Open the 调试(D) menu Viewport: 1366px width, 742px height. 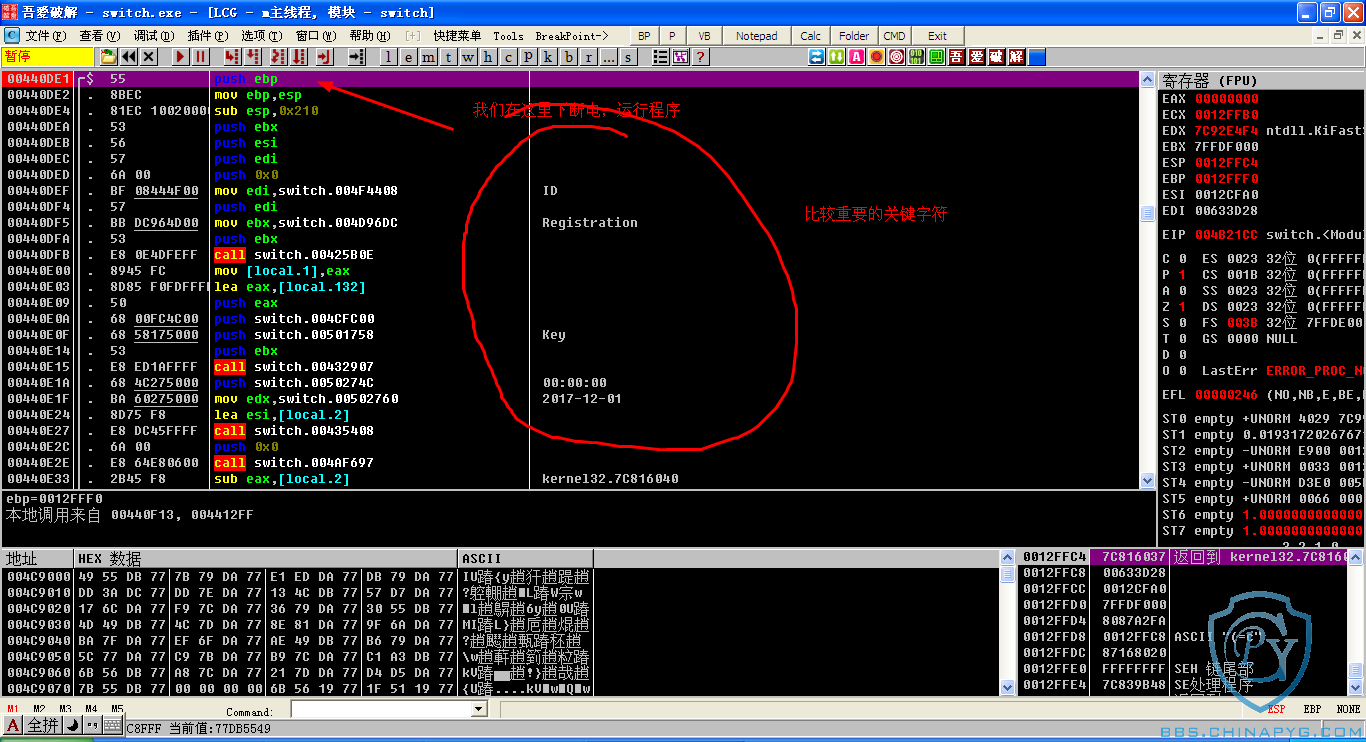(154, 36)
